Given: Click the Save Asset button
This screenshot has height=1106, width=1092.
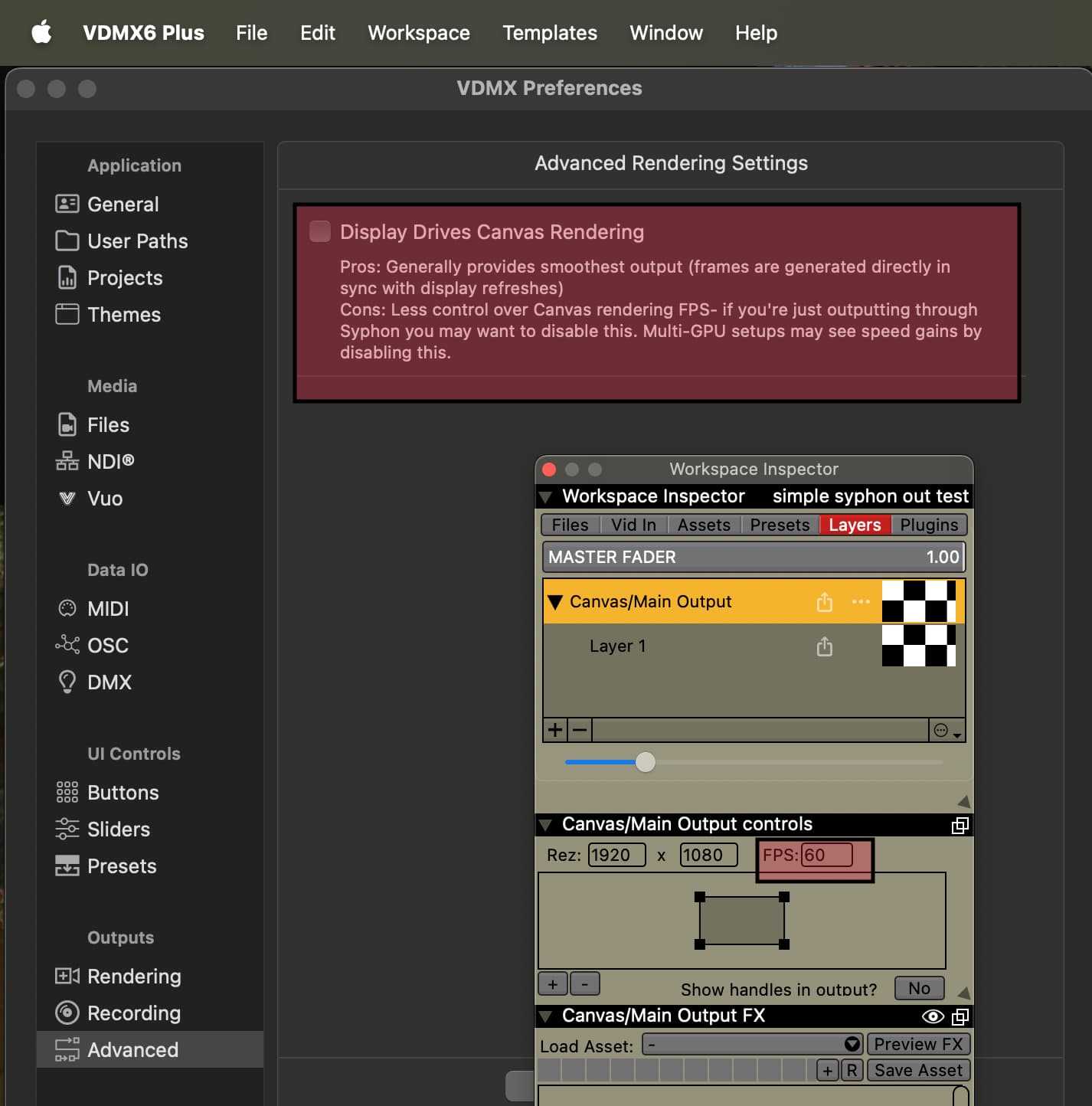Looking at the screenshot, I should pos(918,1070).
